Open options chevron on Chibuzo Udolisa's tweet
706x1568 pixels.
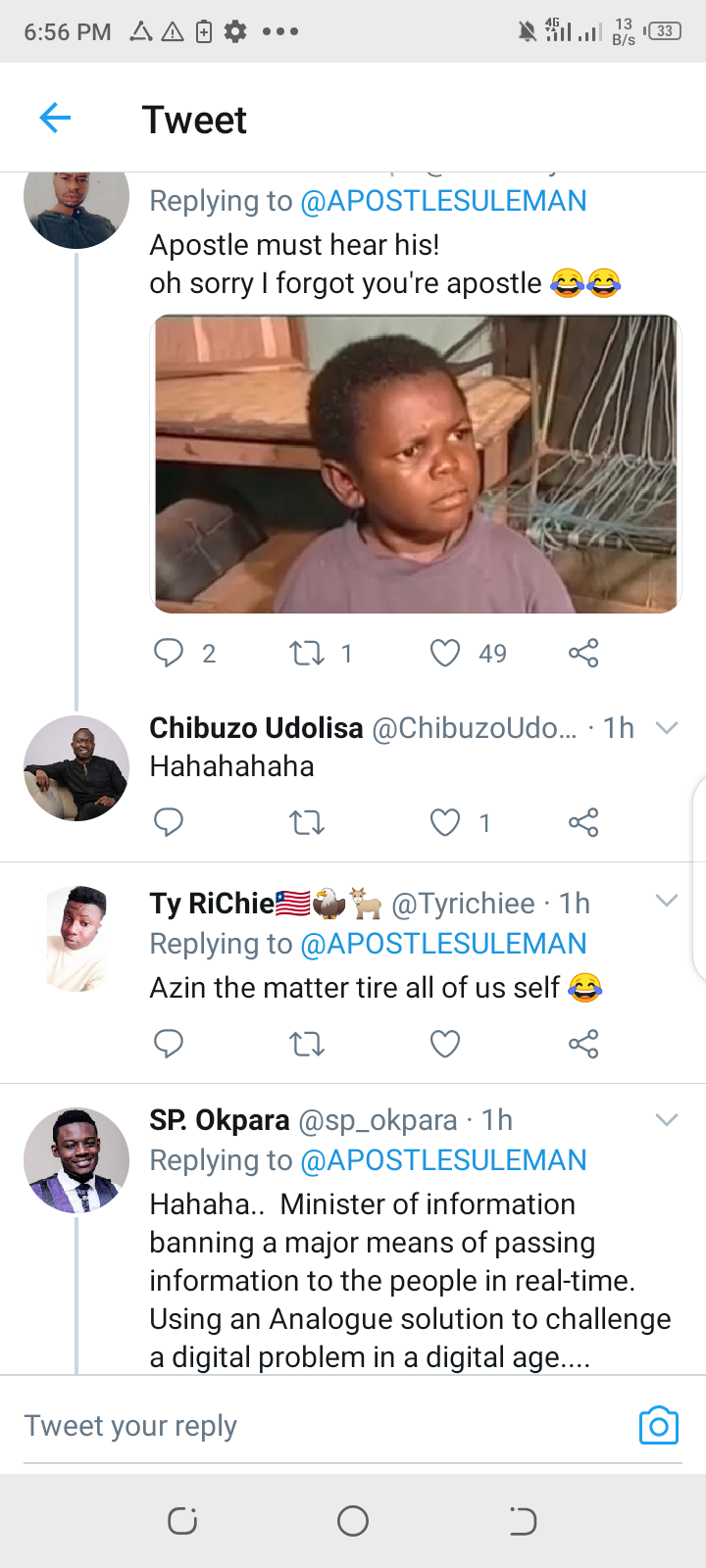[x=667, y=727]
